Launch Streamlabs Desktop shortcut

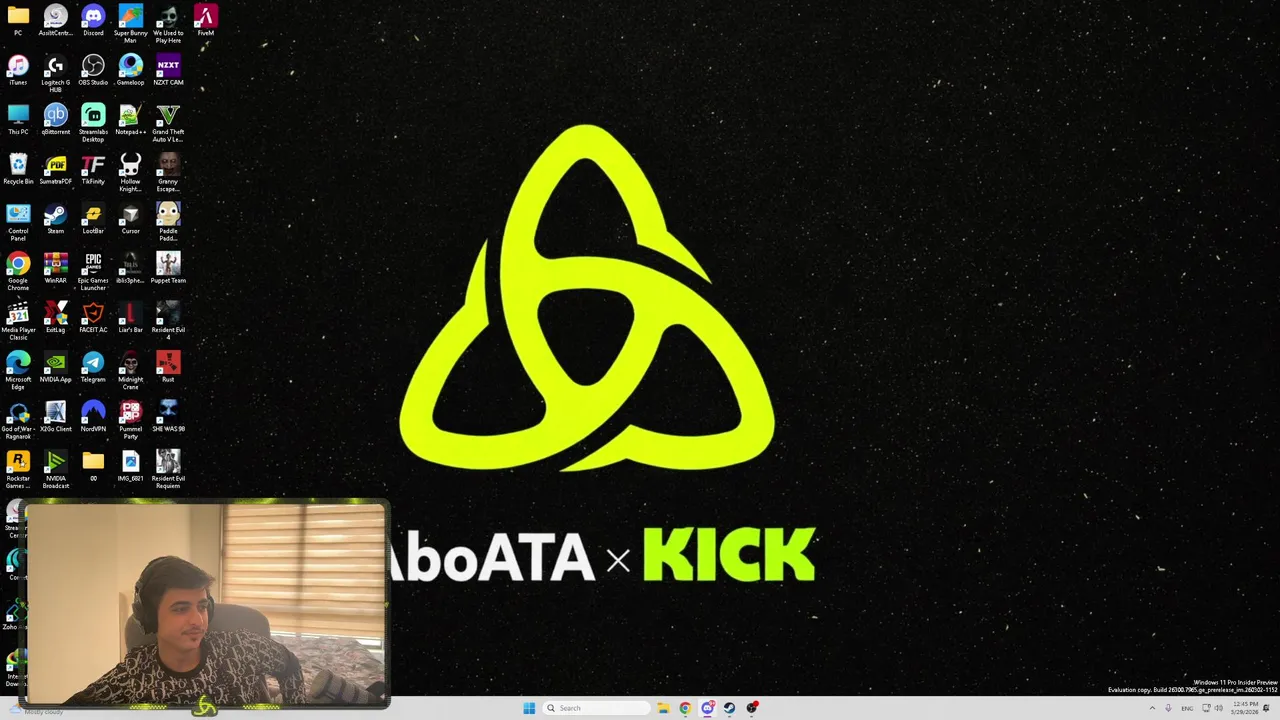93,123
